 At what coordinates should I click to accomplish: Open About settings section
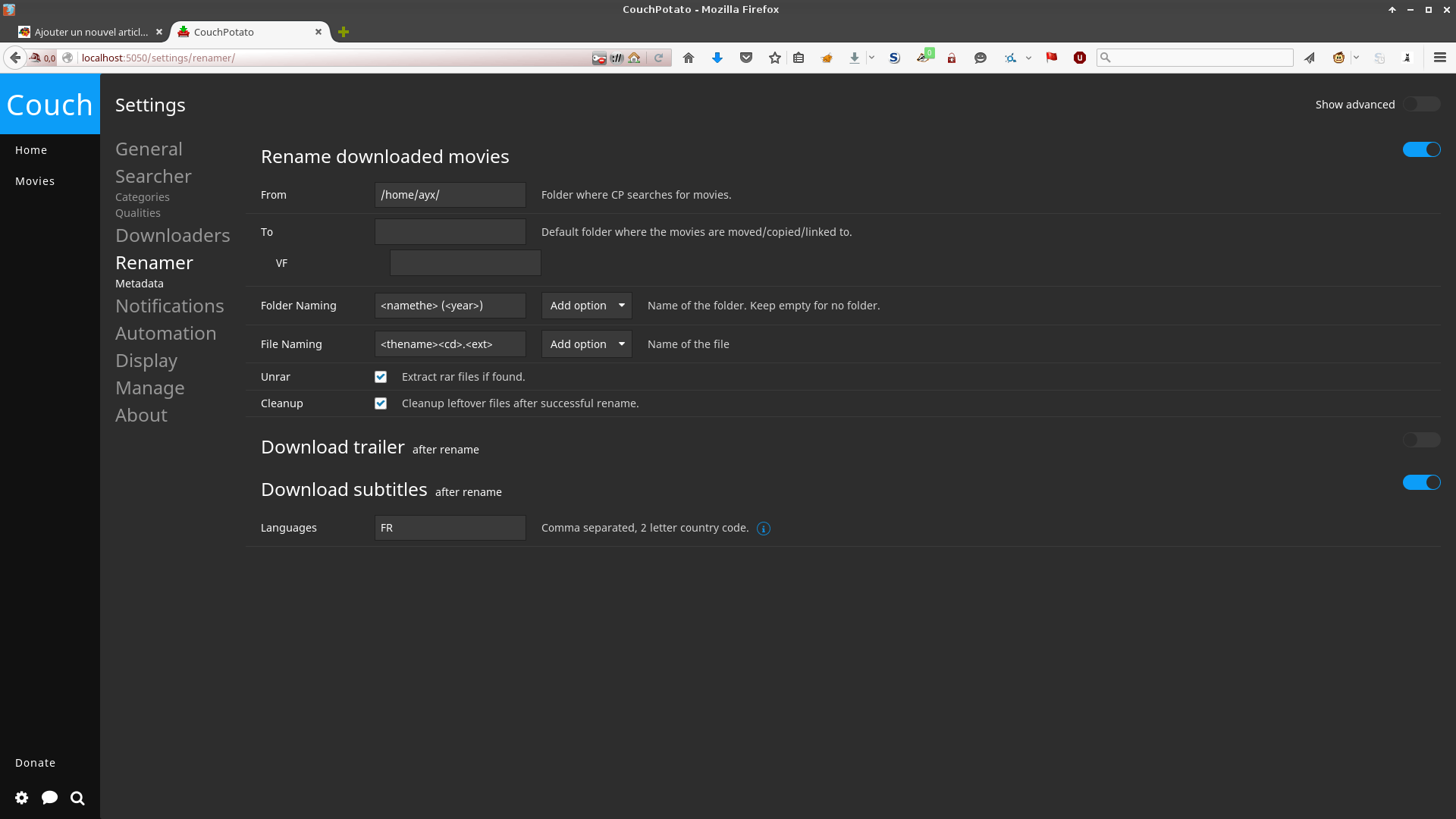[x=141, y=416]
